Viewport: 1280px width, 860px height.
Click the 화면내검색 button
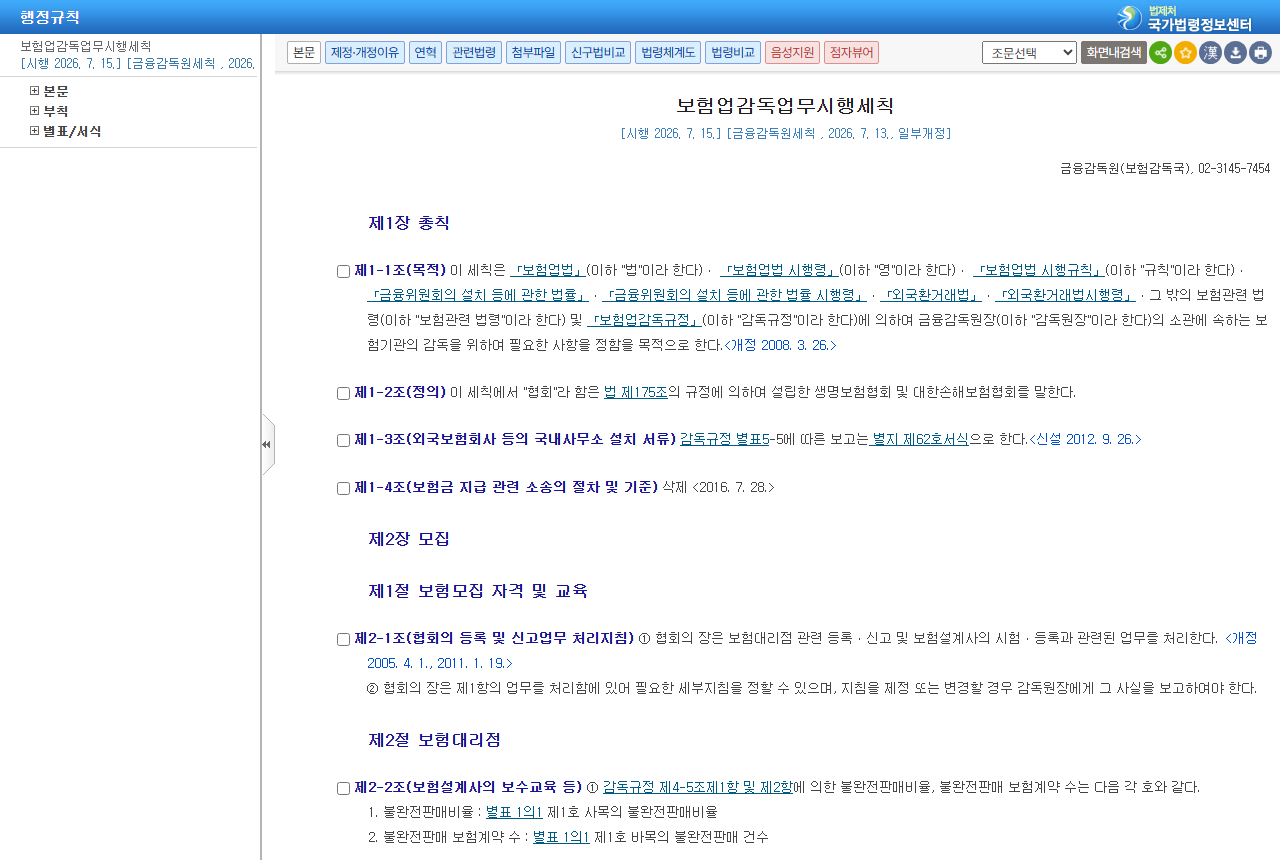(1113, 53)
